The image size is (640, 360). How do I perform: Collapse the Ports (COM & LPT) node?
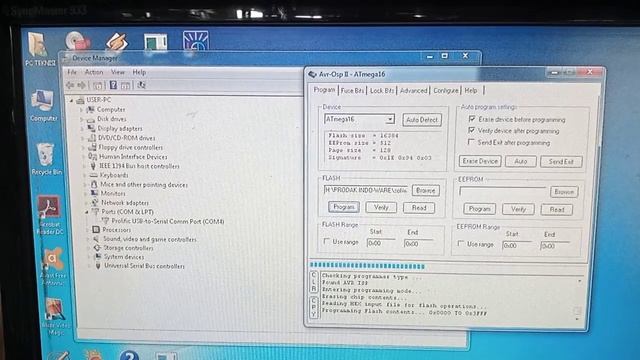(x=87, y=212)
